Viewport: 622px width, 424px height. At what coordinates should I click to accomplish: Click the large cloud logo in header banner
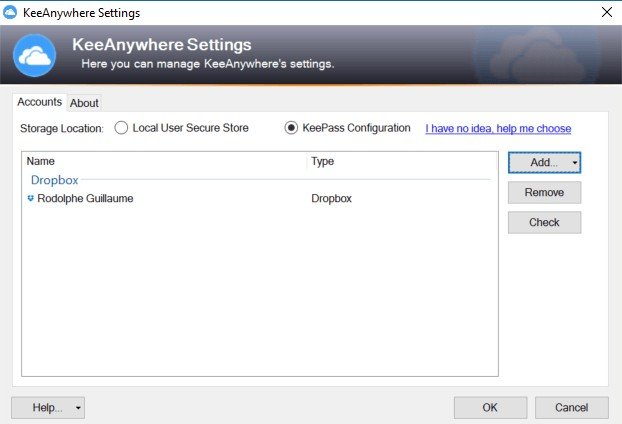[35, 55]
